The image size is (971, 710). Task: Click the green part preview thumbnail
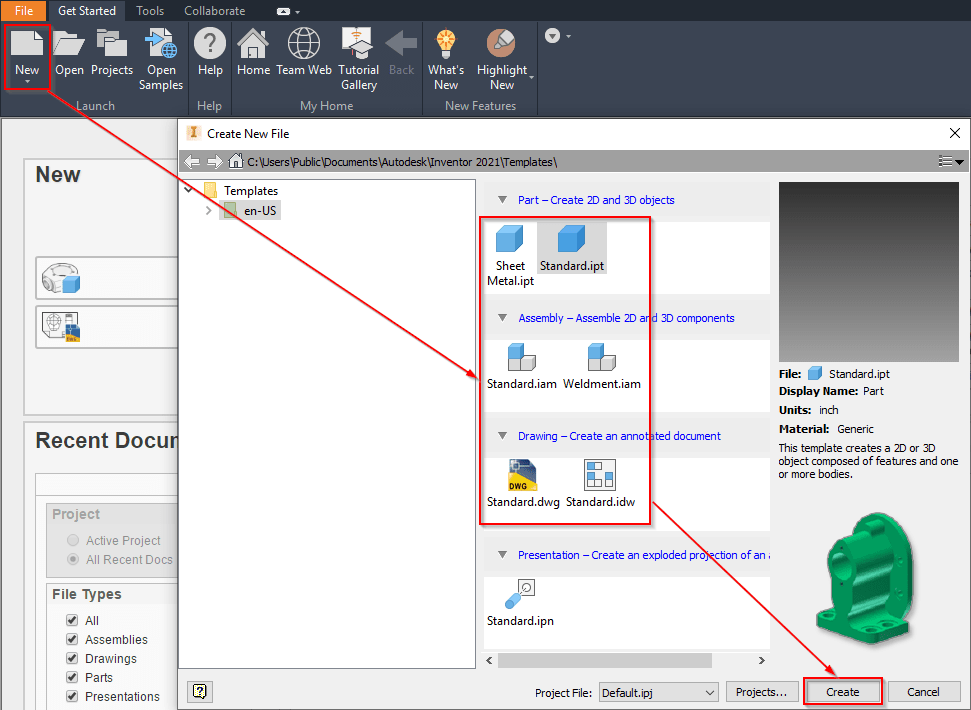[x=866, y=577]
